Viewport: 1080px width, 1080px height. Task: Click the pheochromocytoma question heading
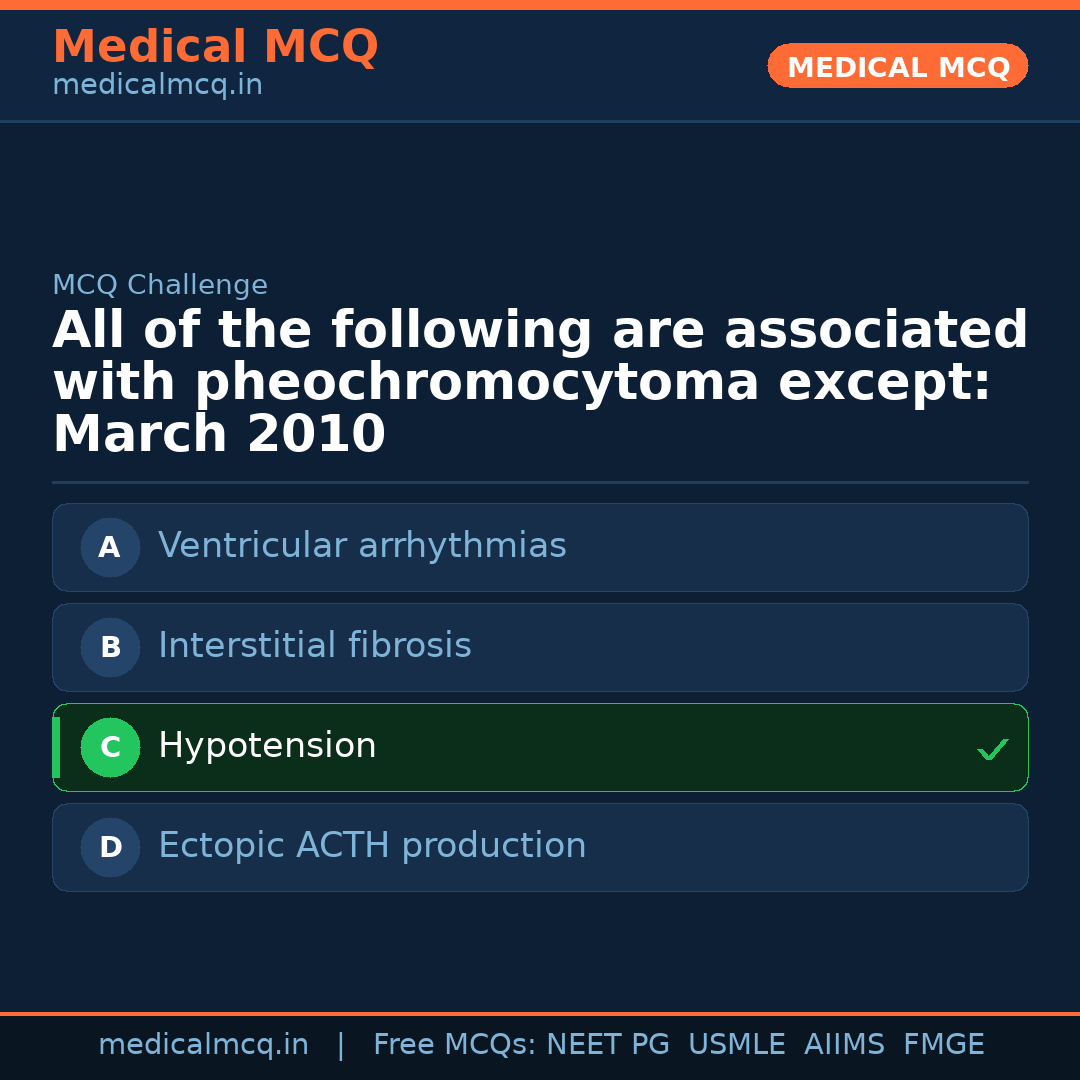coord(540,383)
